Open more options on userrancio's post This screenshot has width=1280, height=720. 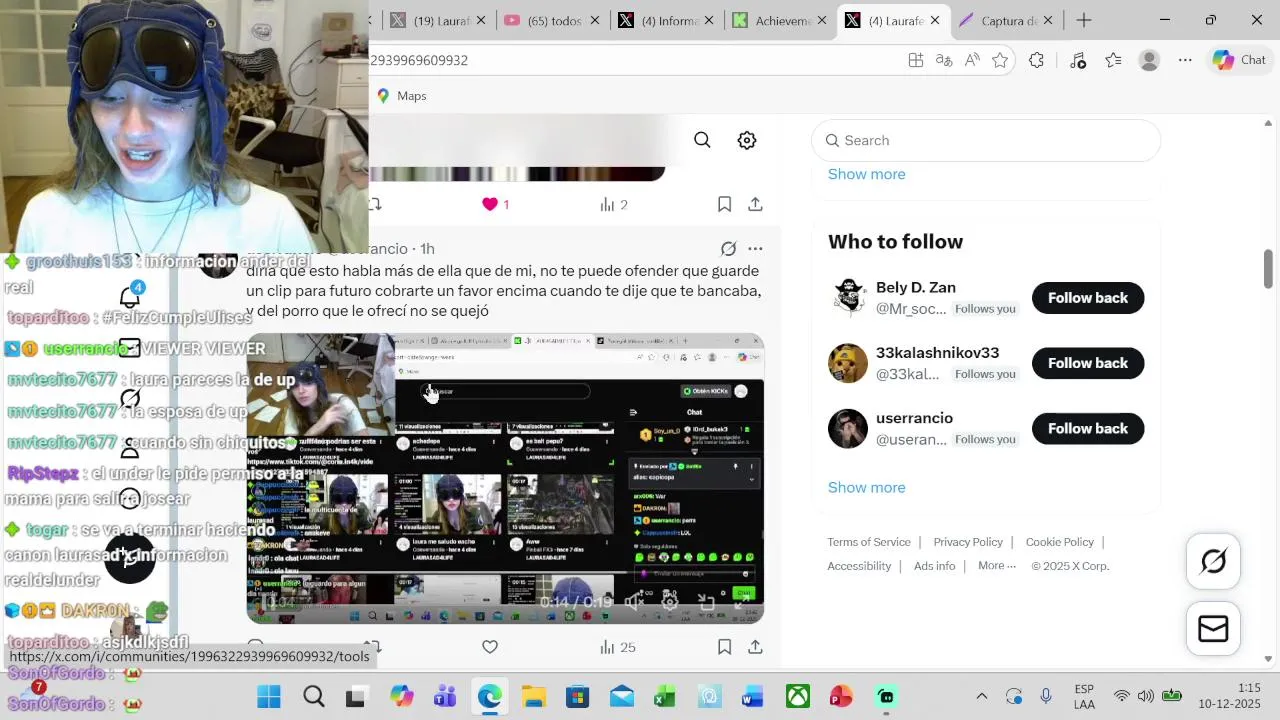pos(755,248)
